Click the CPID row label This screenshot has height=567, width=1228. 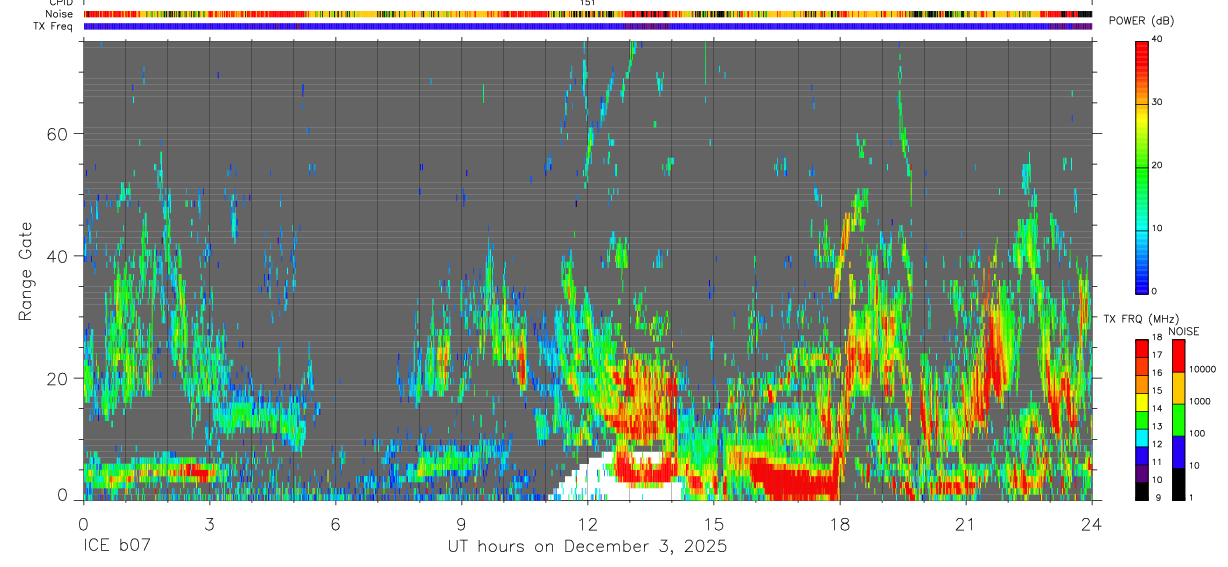60,3
